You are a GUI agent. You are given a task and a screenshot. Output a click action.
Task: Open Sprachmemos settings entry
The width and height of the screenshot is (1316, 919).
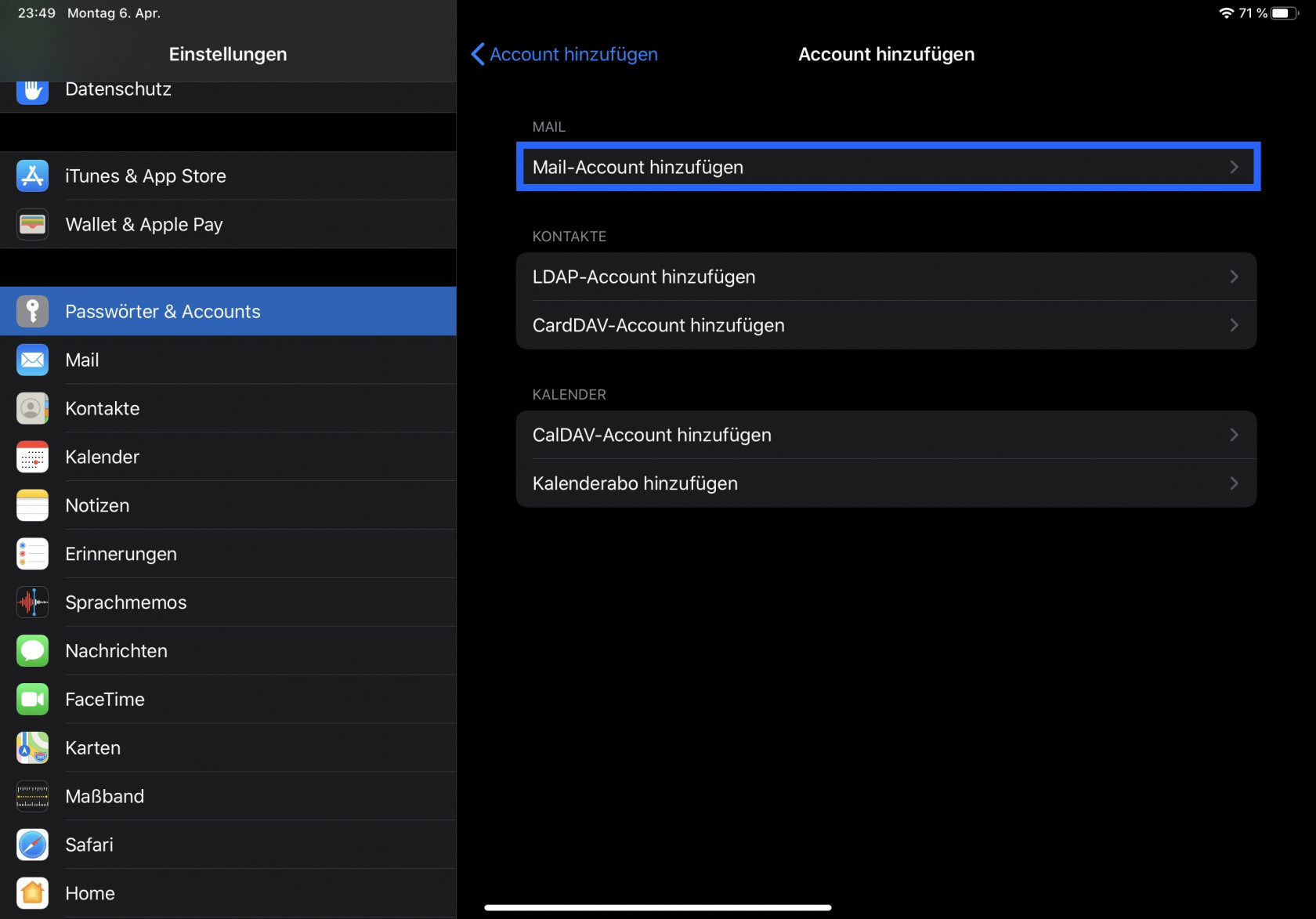tap(228, 602)
